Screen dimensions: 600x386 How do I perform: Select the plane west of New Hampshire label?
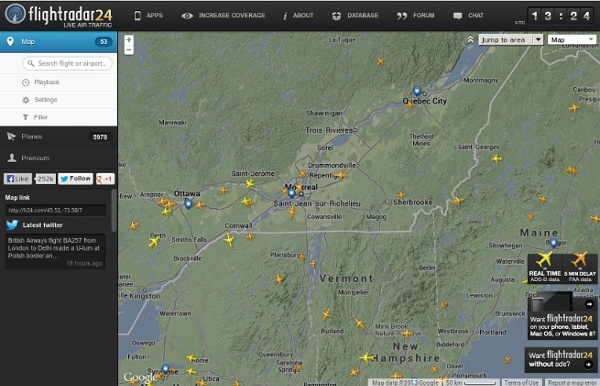tap(367, 358)
